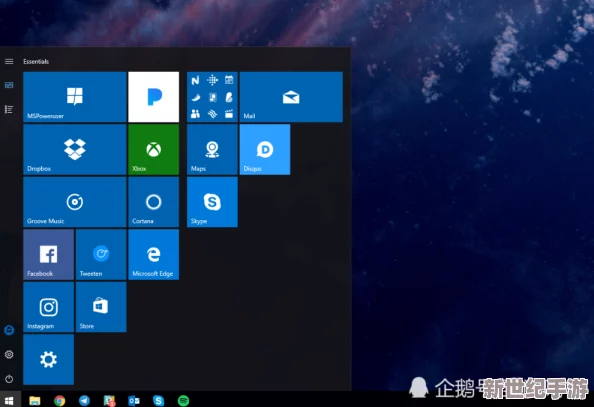Image resolution: width=594 pixels, height=407 pixels.
Task: Expand the Start menu hamburger navigation
Action: 9,61
